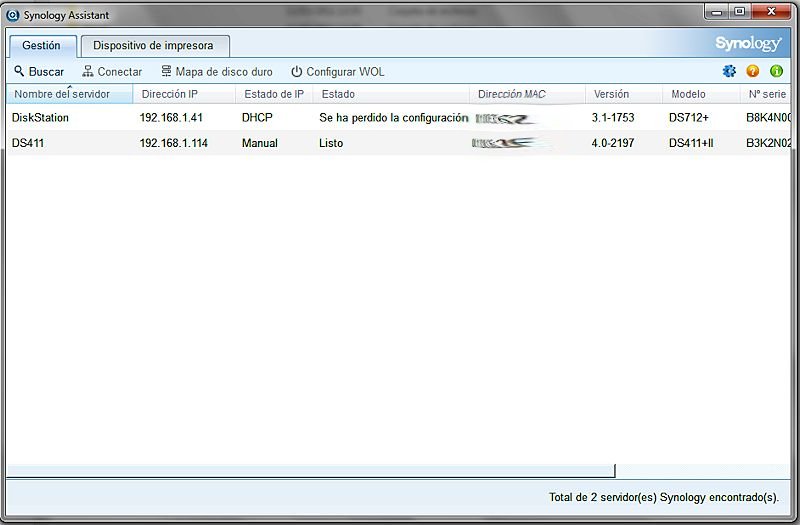Click the horizontal scrollbar thumb
The image size is (800, 525).
[x=311, y=471]
